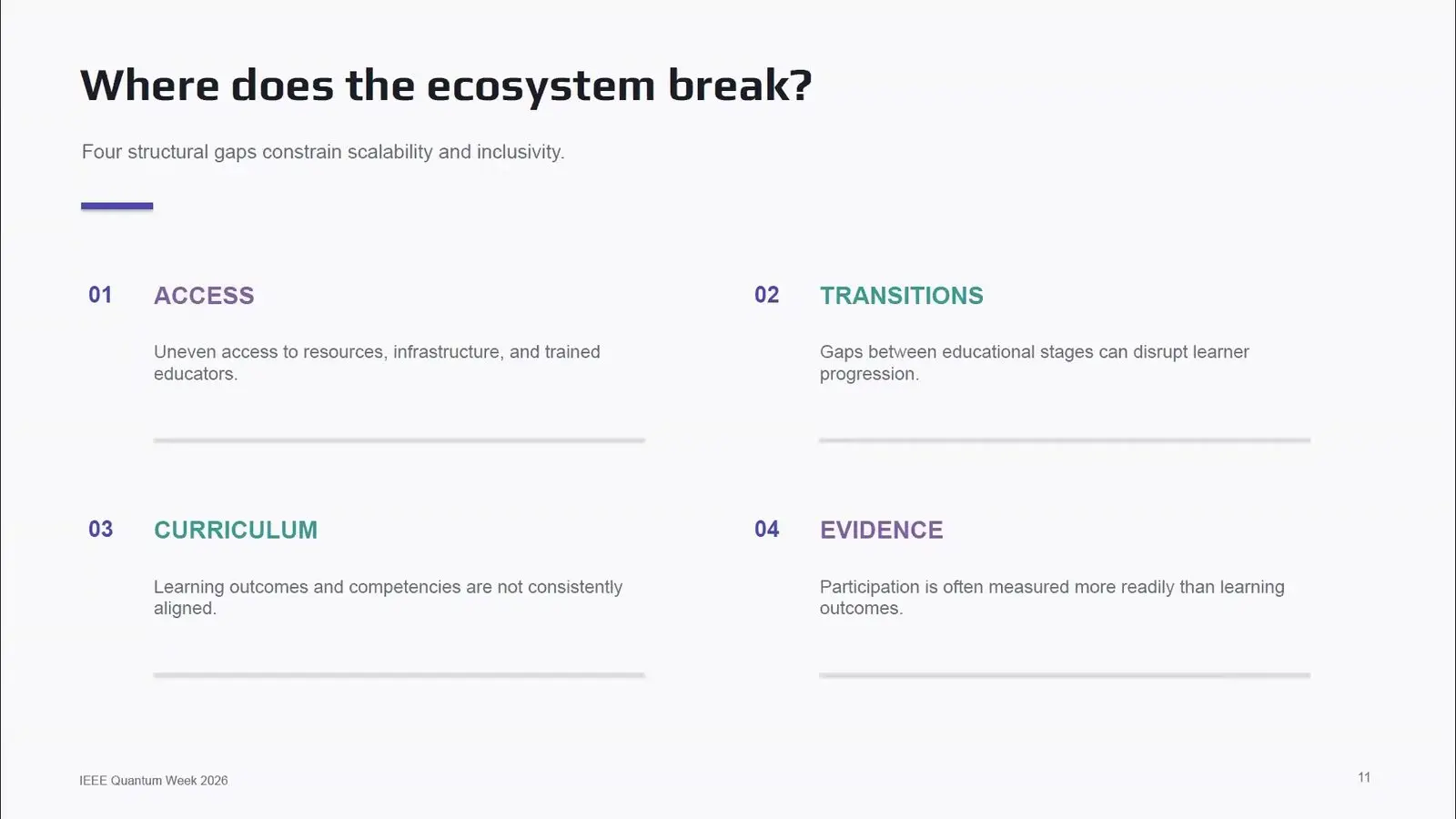Viewport: 1456px width, 819px height.
Task: Click the number 02 label
Action: 766,295
